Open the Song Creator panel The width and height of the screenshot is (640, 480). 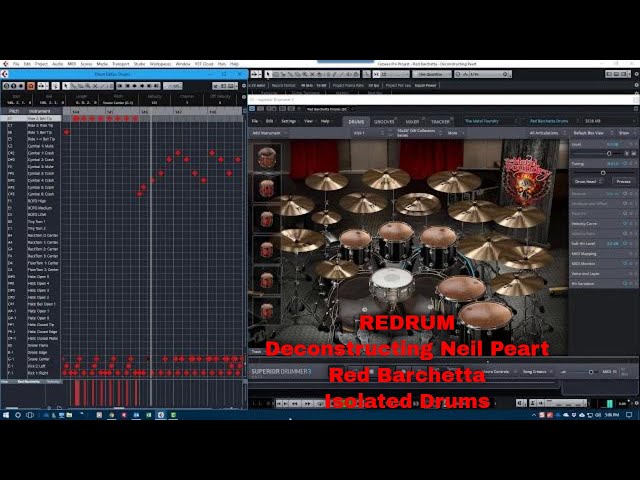[x=536, y=372]
